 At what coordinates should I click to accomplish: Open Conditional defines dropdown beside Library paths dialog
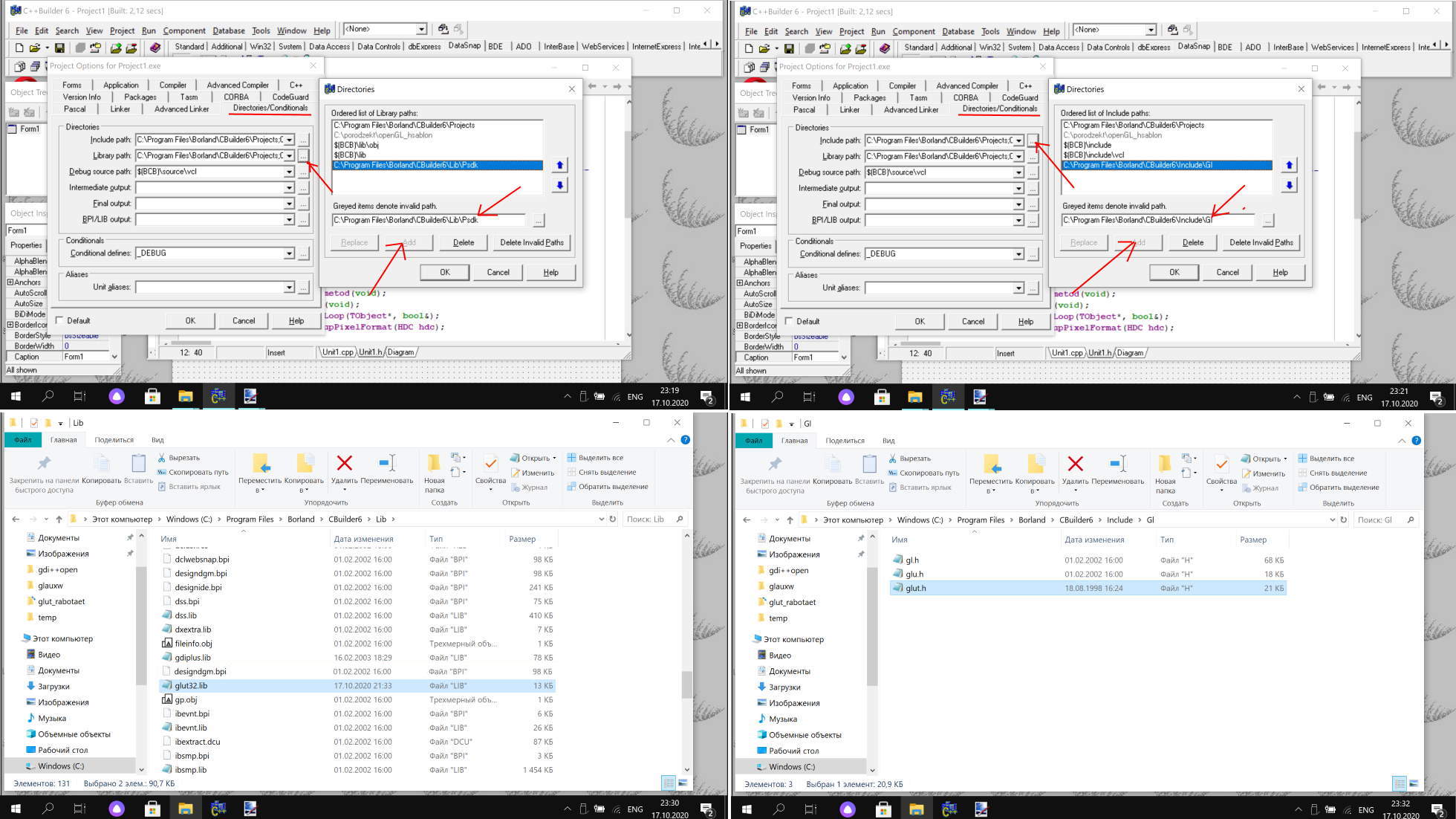(289, 253)
